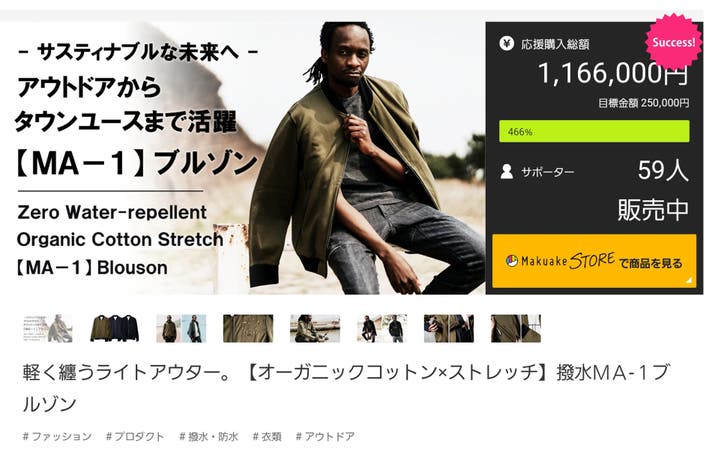Open Makuake STORE で商品を見る button

tap(594, 261)
